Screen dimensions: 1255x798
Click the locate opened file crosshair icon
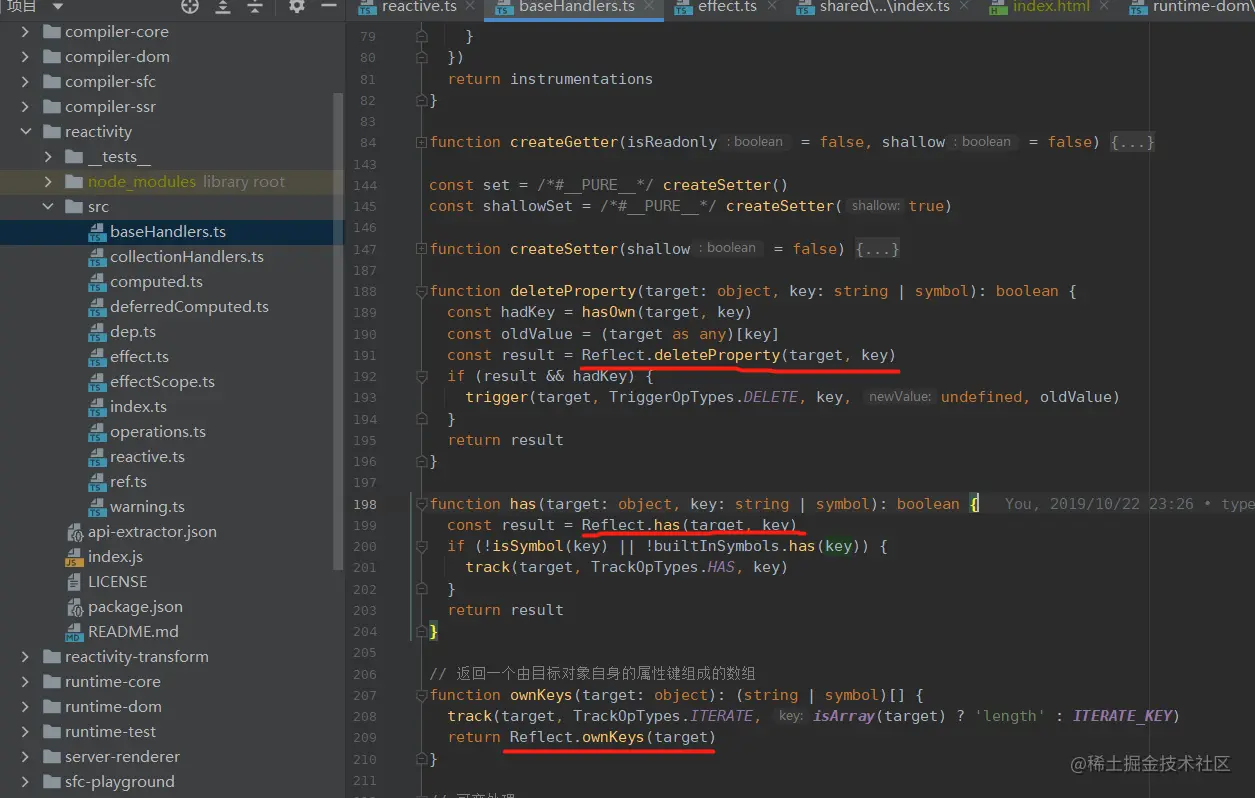click(190, 7)
